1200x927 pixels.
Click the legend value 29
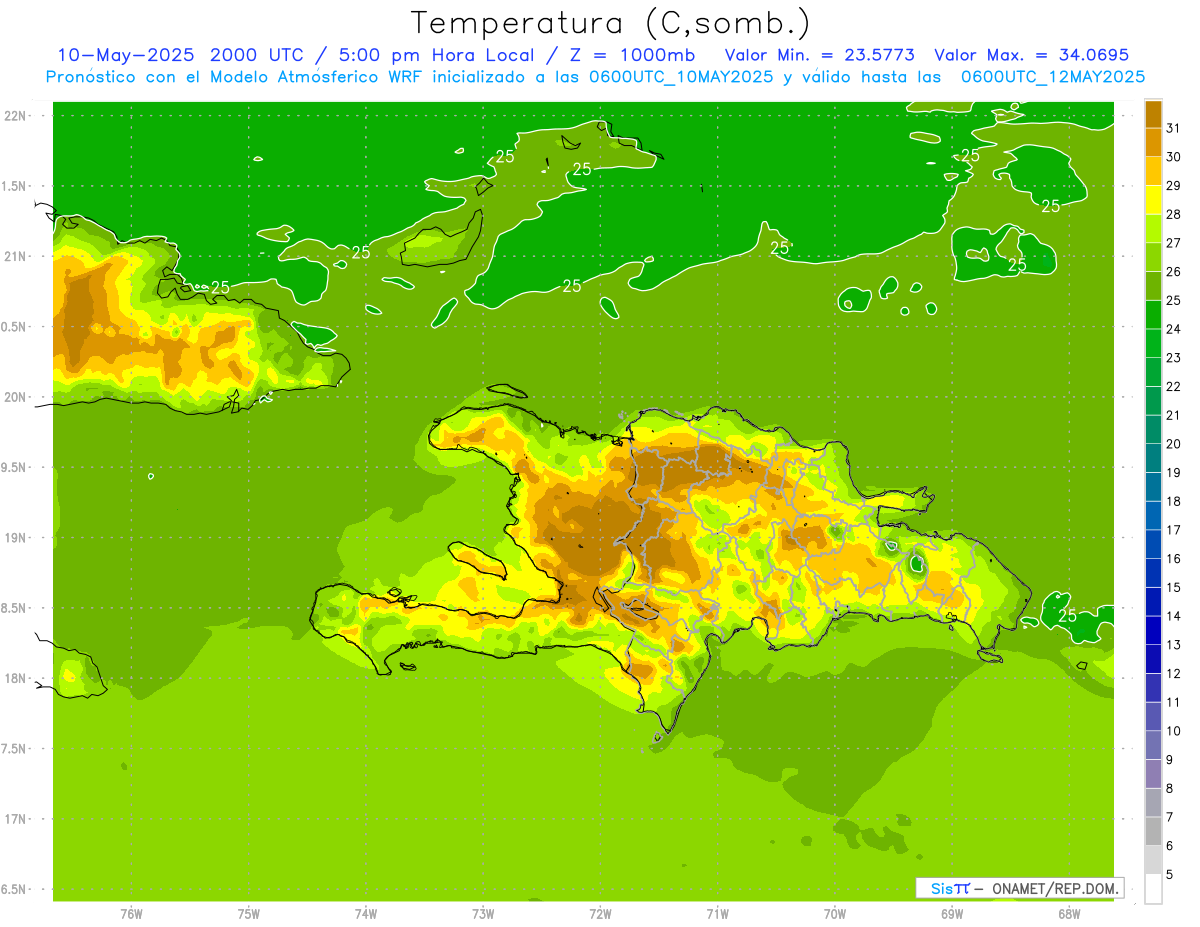1173,186
